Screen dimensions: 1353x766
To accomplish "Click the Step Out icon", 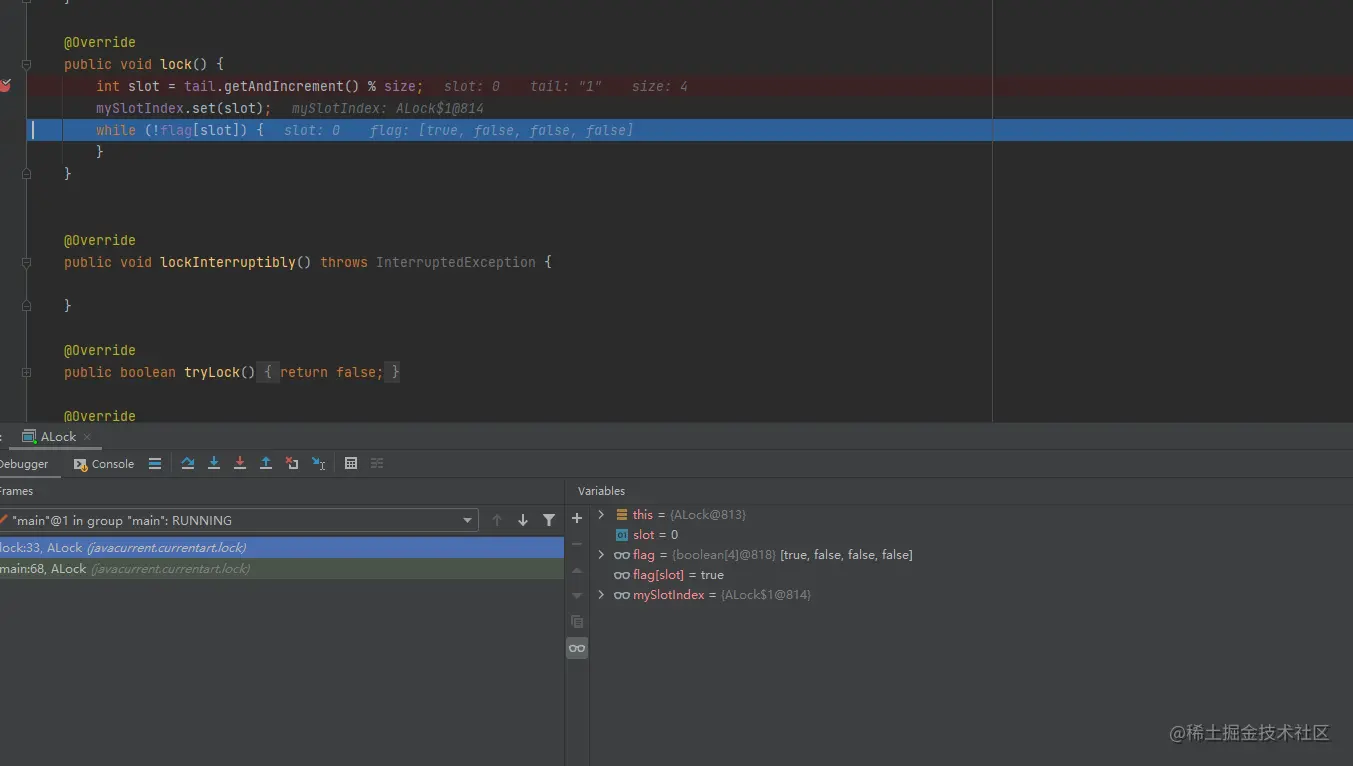I will [266, 463].
